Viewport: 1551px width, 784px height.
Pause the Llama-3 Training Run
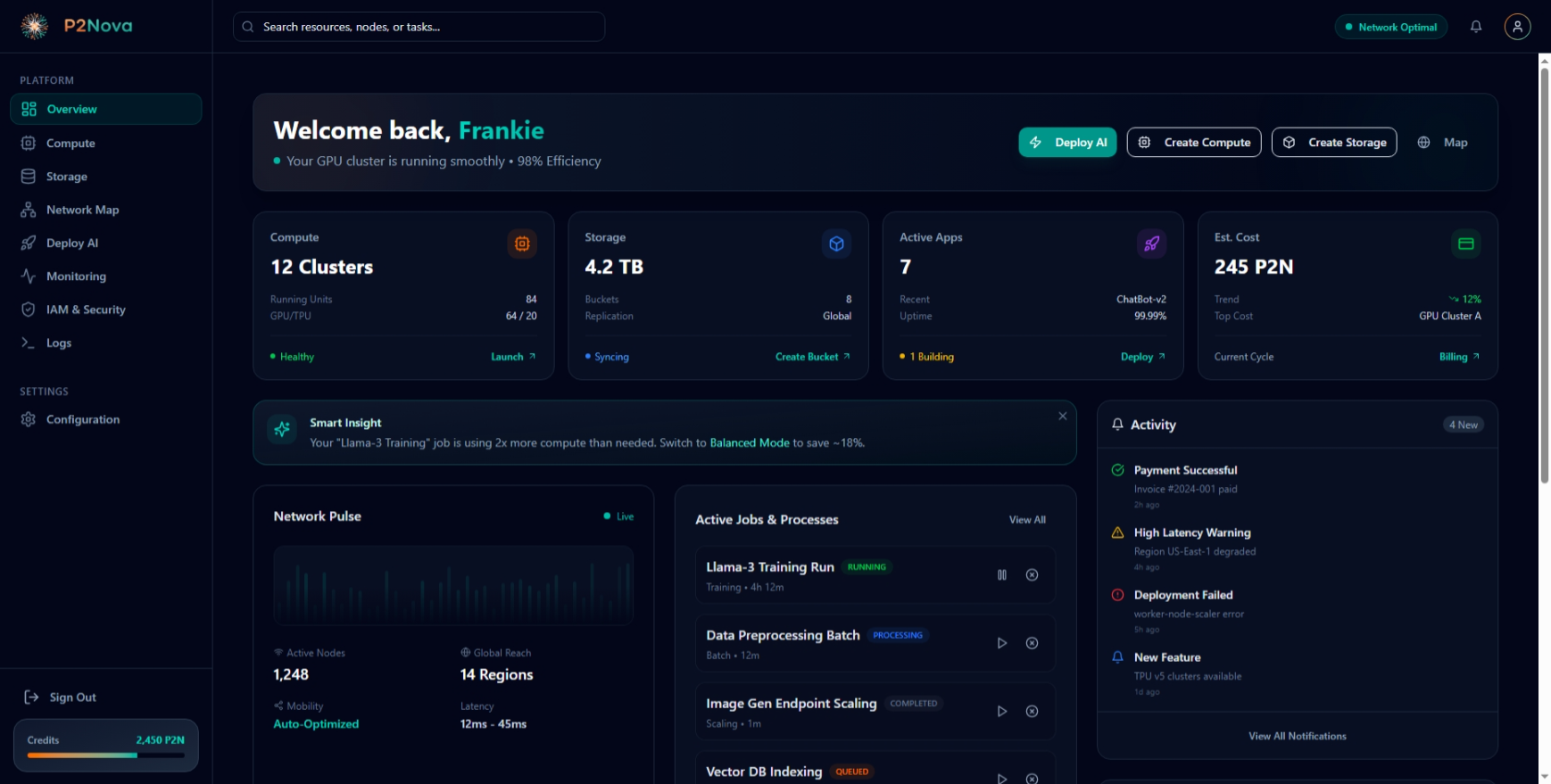coord(1002,575)
